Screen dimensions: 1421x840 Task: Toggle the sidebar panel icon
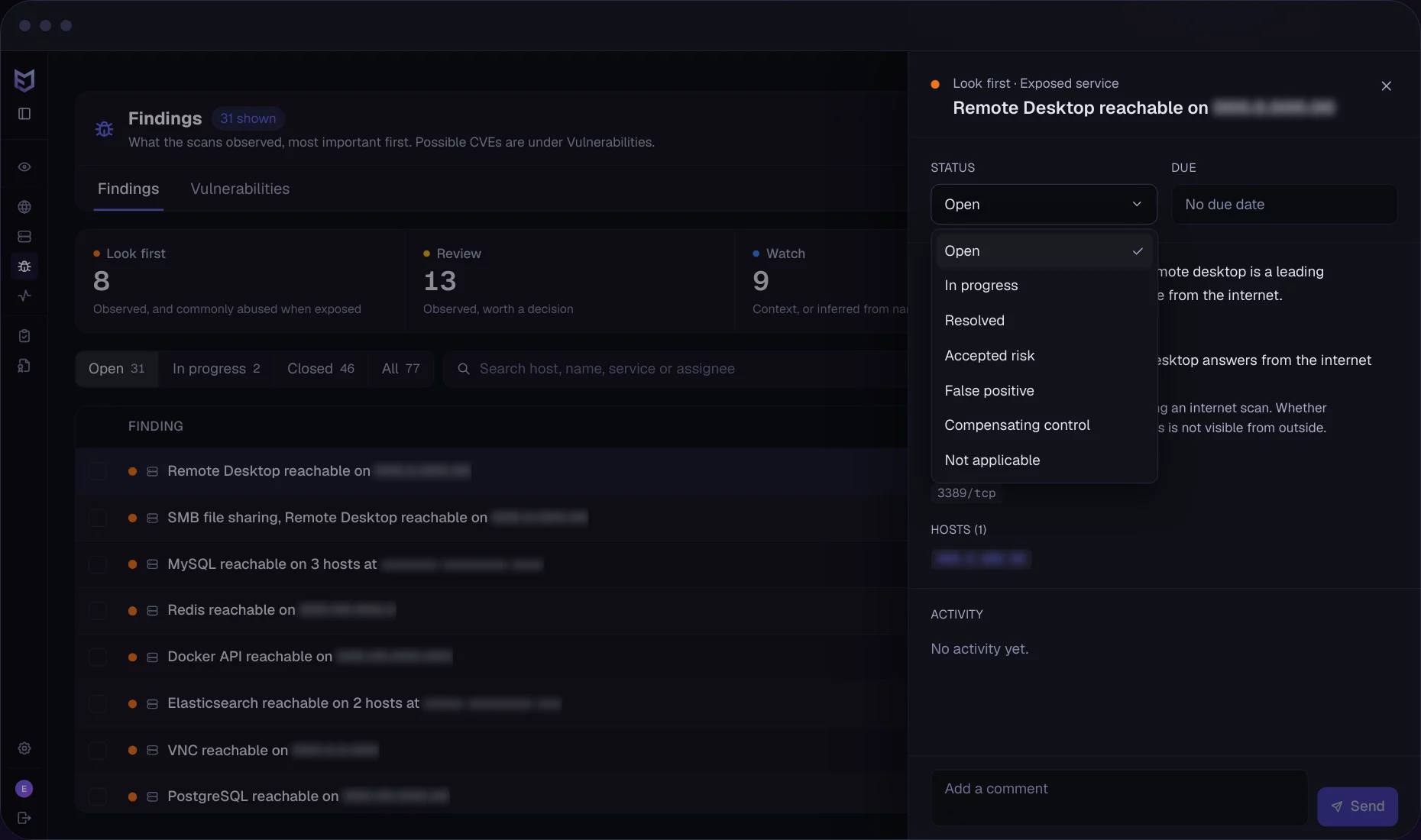pos(24,114)
